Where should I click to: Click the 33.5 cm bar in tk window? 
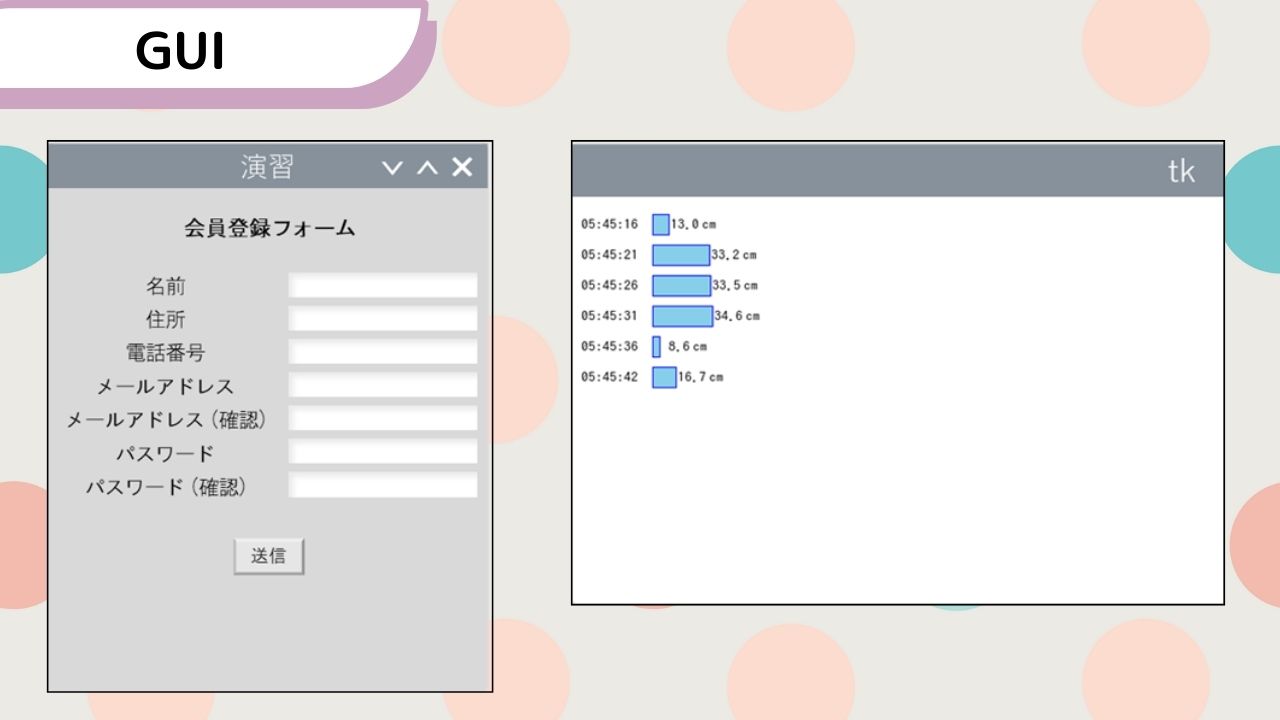point(682,286)
